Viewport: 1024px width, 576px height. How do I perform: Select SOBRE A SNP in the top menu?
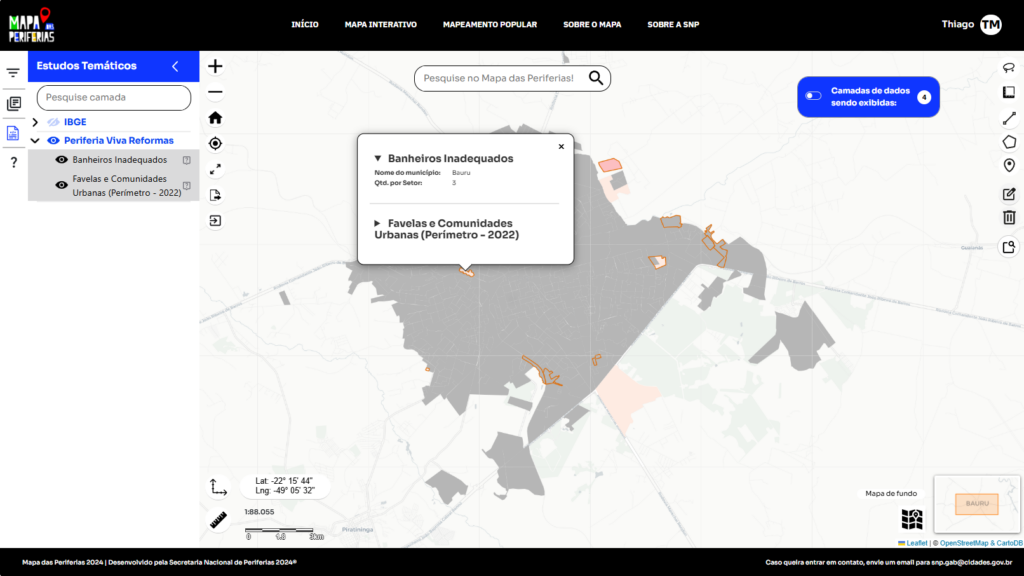coord(673,25)
